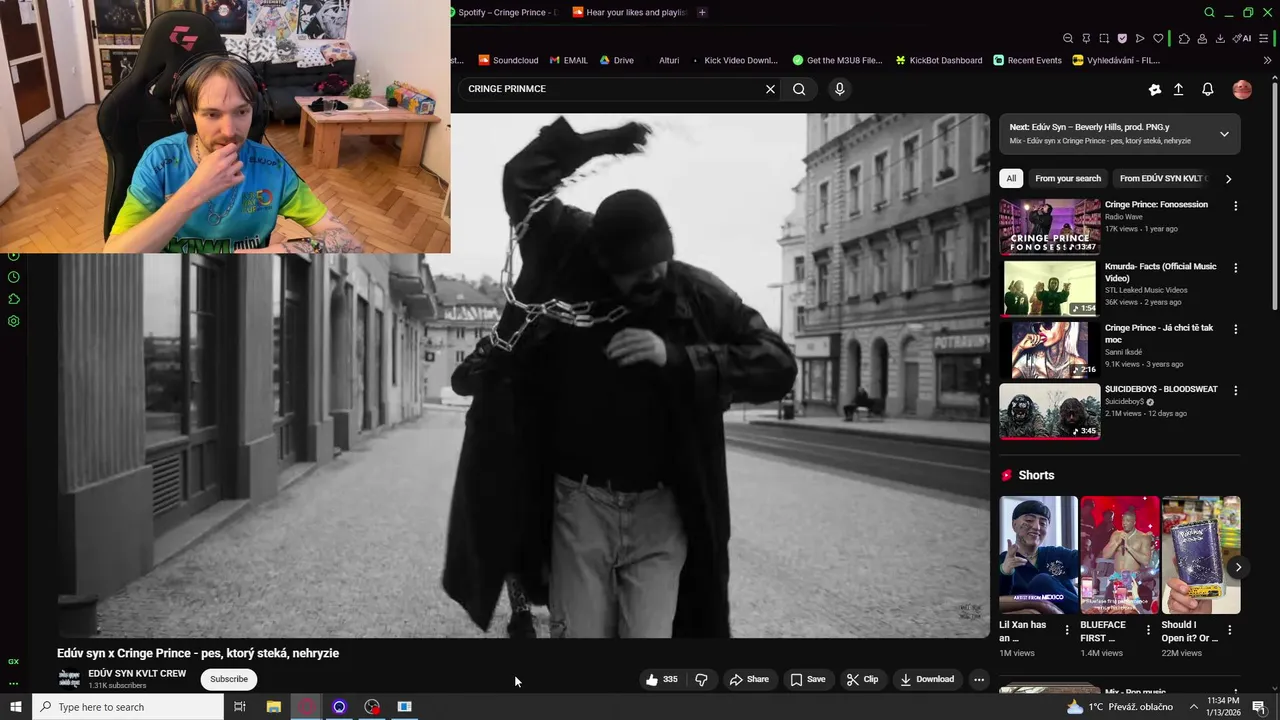Open the browser AI assistant button
This screenshot has width=1280, height=720.
(x=1242, y=38)
